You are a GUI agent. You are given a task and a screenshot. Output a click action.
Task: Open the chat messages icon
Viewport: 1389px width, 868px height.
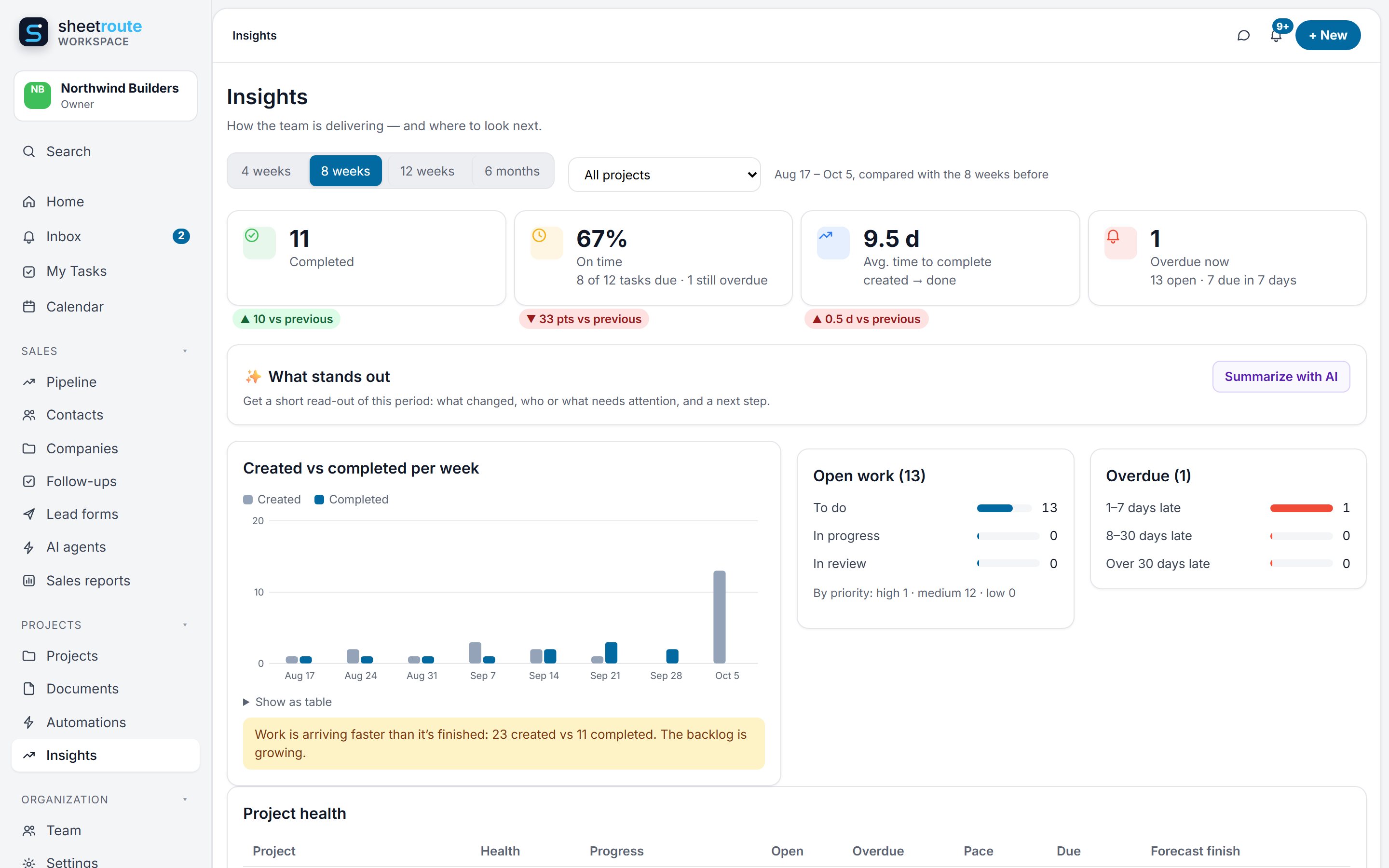tap(1243, 36)
